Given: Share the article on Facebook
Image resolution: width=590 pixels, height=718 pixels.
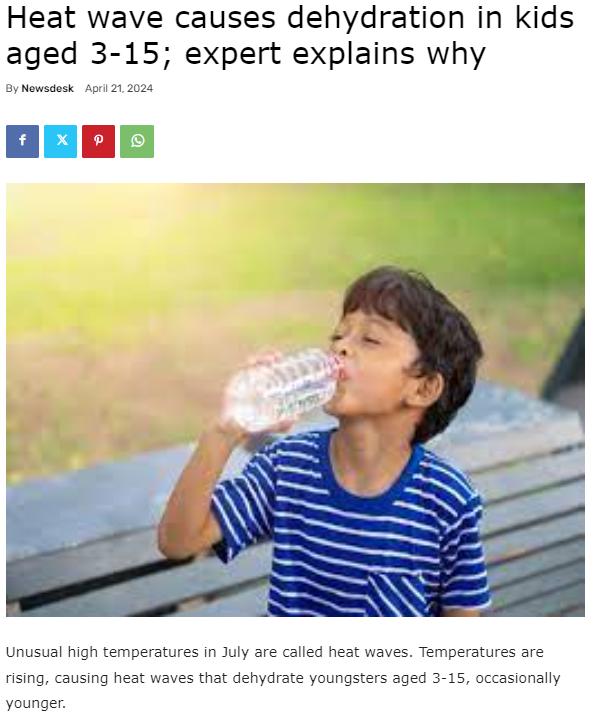Looking at the screenshot, I should pyautogui.click(x=22, y=141).
